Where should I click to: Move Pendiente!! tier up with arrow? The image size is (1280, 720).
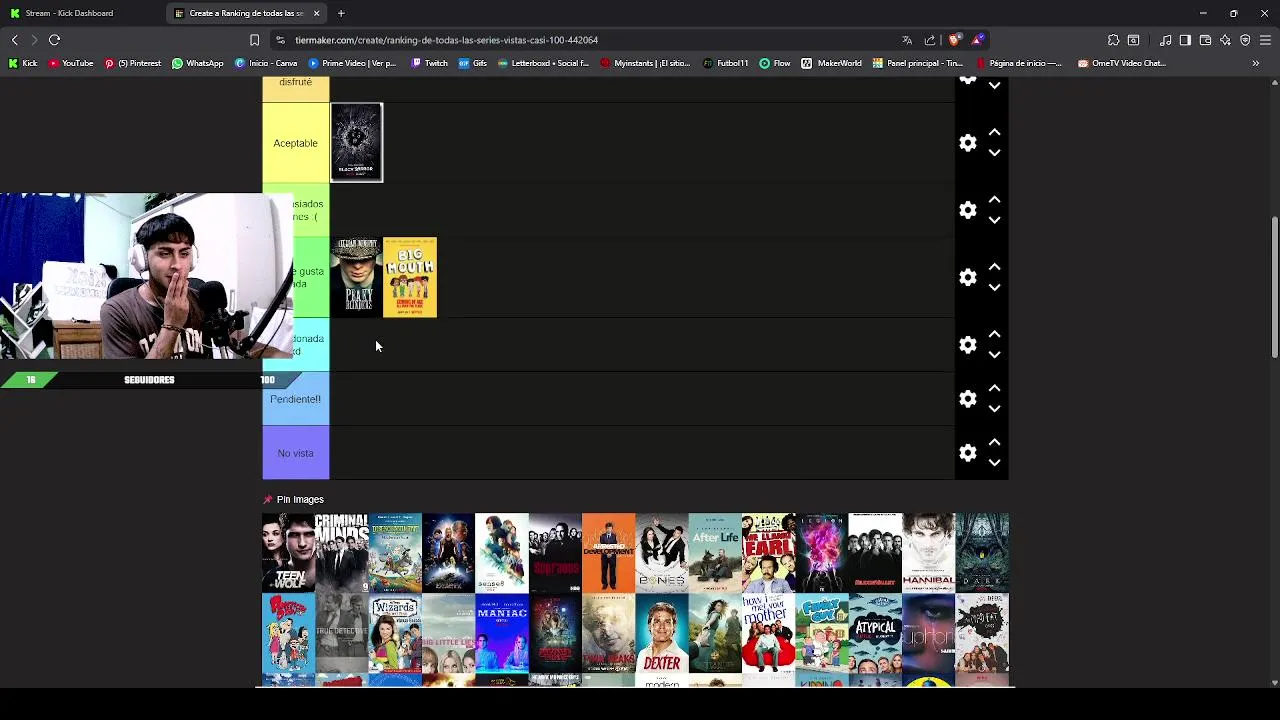(x=994, y=388)
